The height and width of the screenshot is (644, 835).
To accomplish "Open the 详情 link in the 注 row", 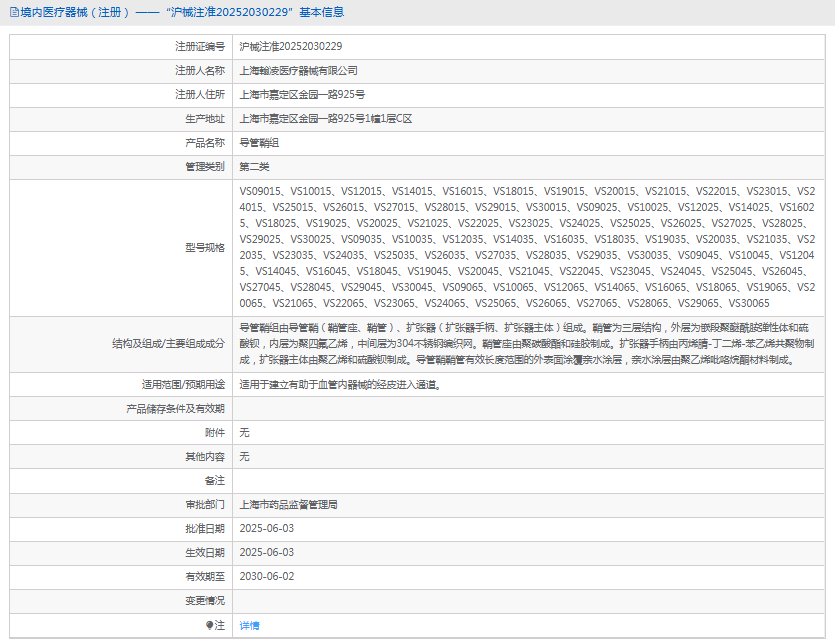I will click(249, 625).
